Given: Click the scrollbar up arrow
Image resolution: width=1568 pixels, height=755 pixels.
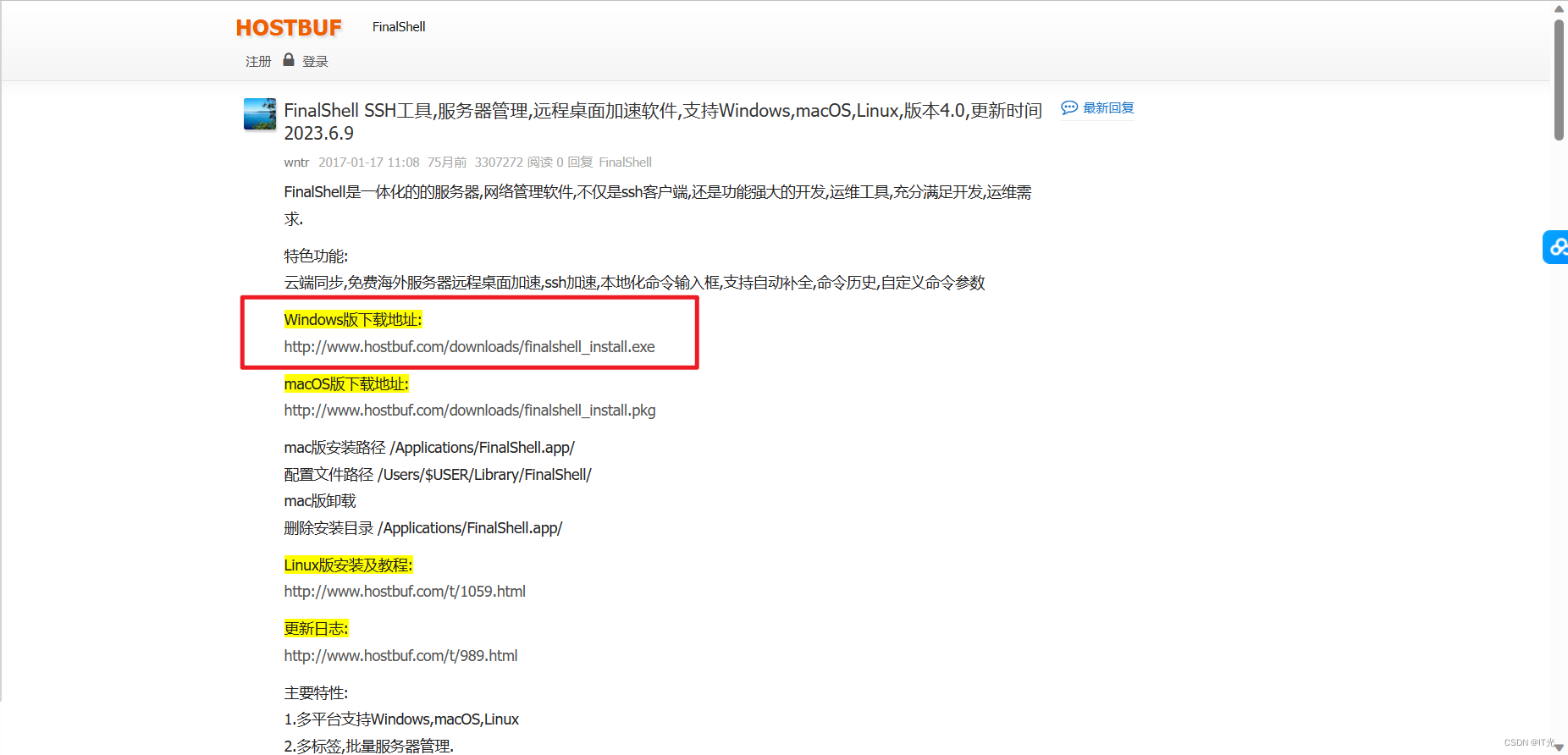Looking at the screenshot, I should point(1559,8).
